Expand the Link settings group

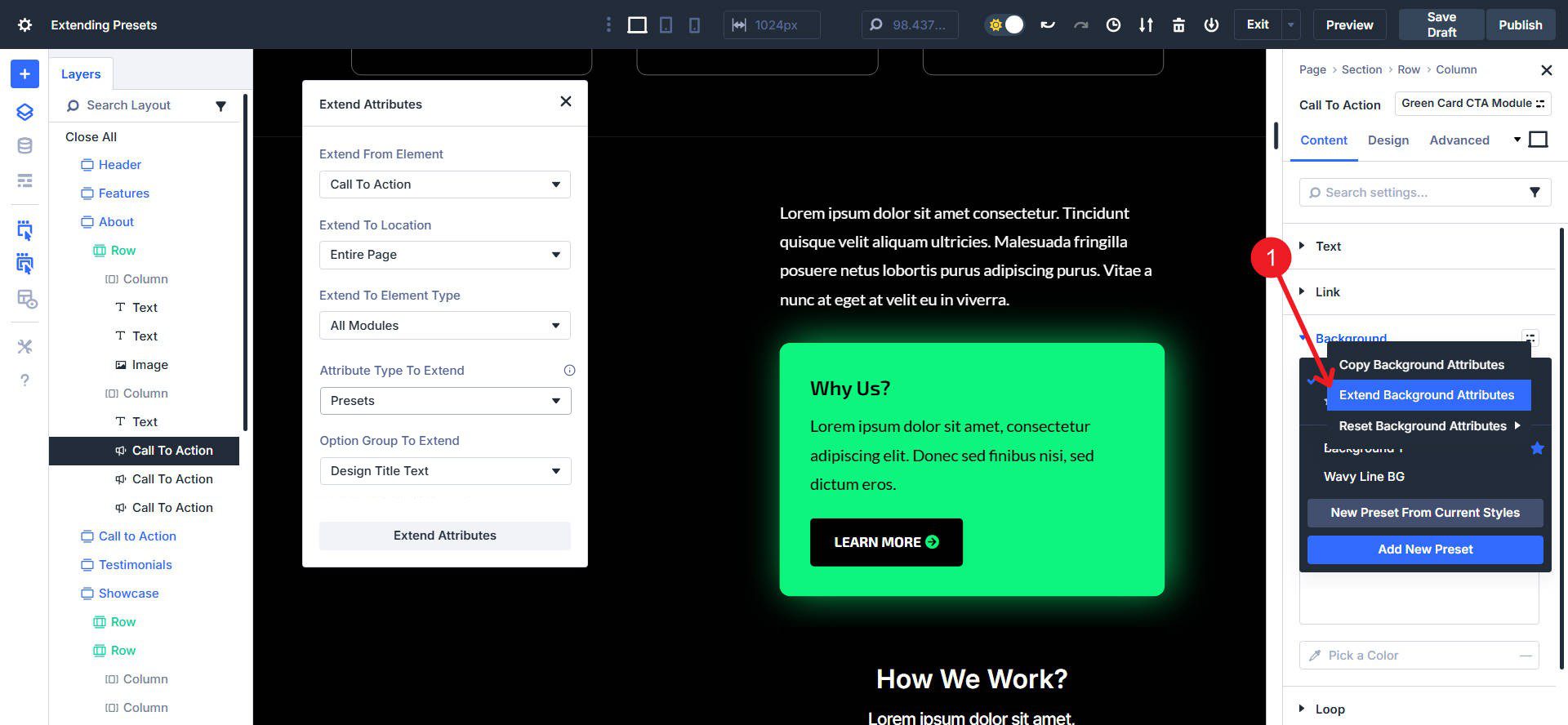tap(1327, 292)
